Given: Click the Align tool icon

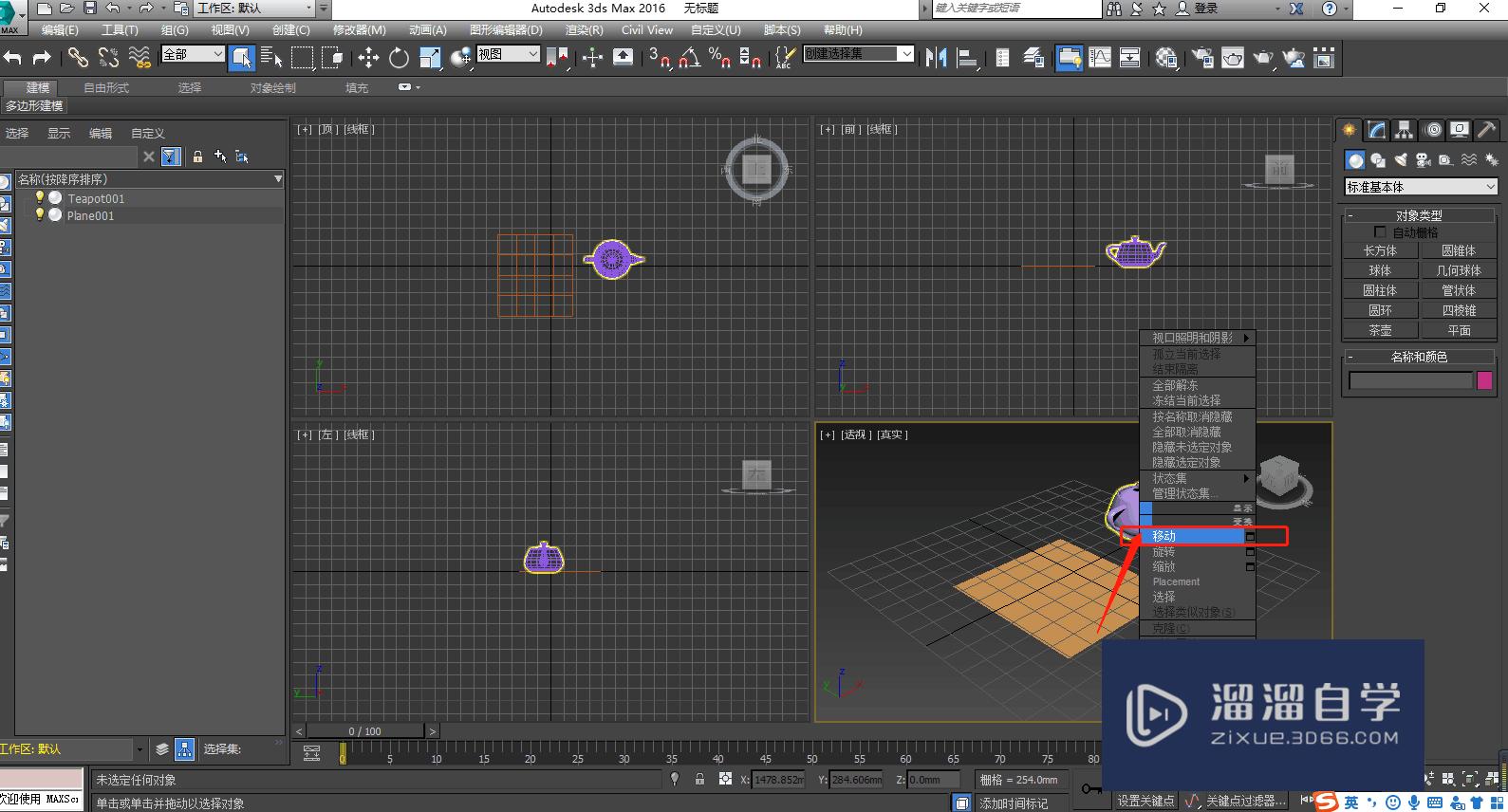Looking at the screenshot, I should point(967,58).
